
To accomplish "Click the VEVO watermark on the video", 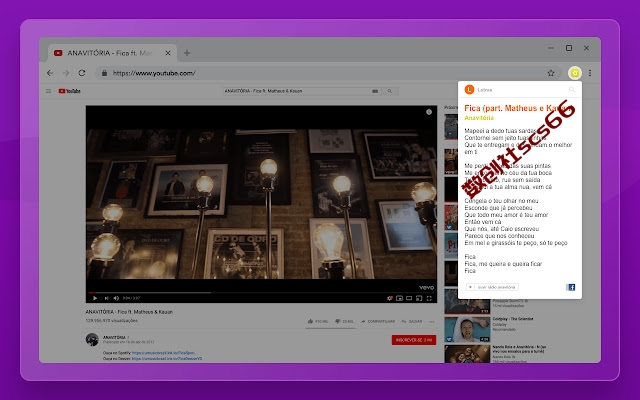I will coord(427,288).
